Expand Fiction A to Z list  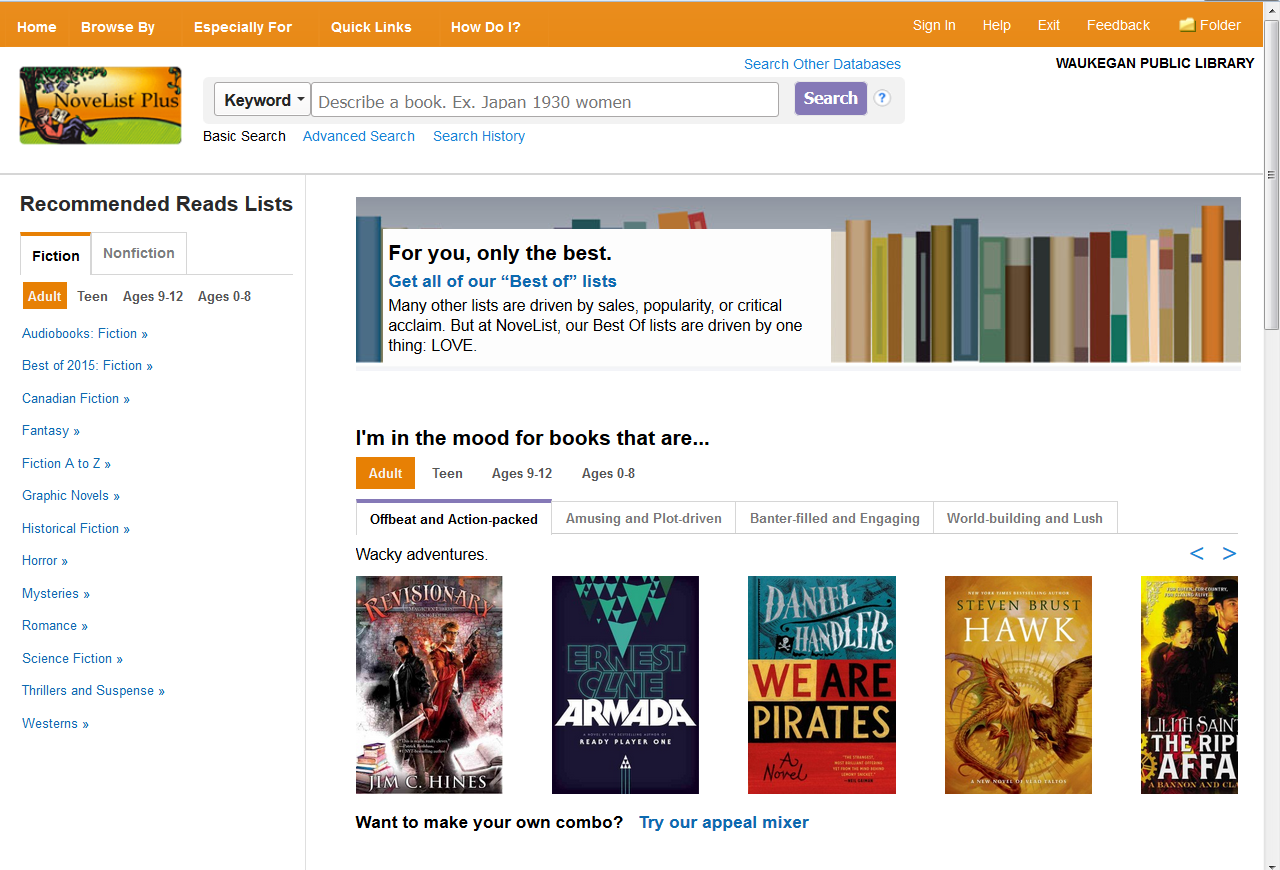(x=66, y=463)
